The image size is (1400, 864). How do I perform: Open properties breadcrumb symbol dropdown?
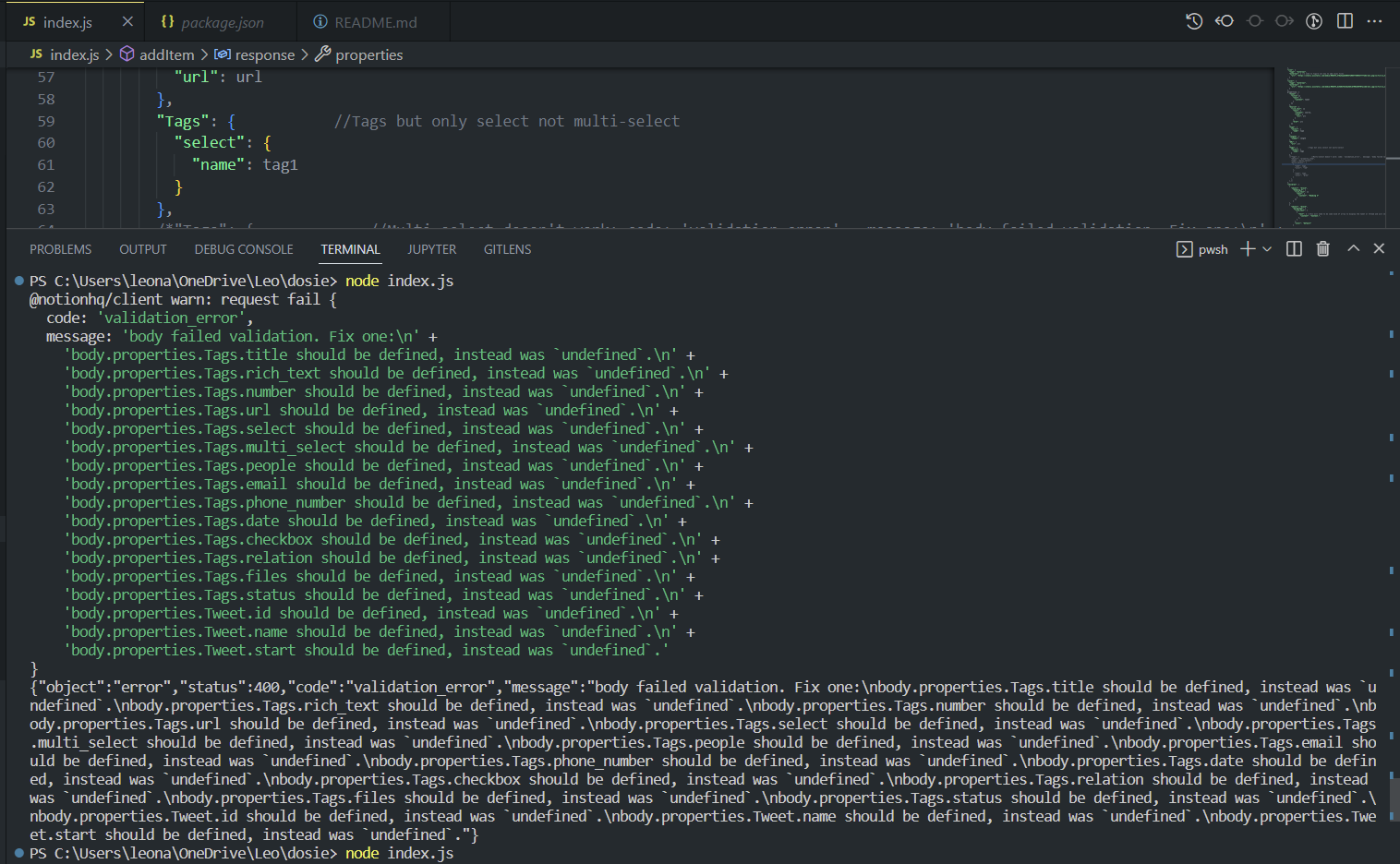click(x=369, y=54)
